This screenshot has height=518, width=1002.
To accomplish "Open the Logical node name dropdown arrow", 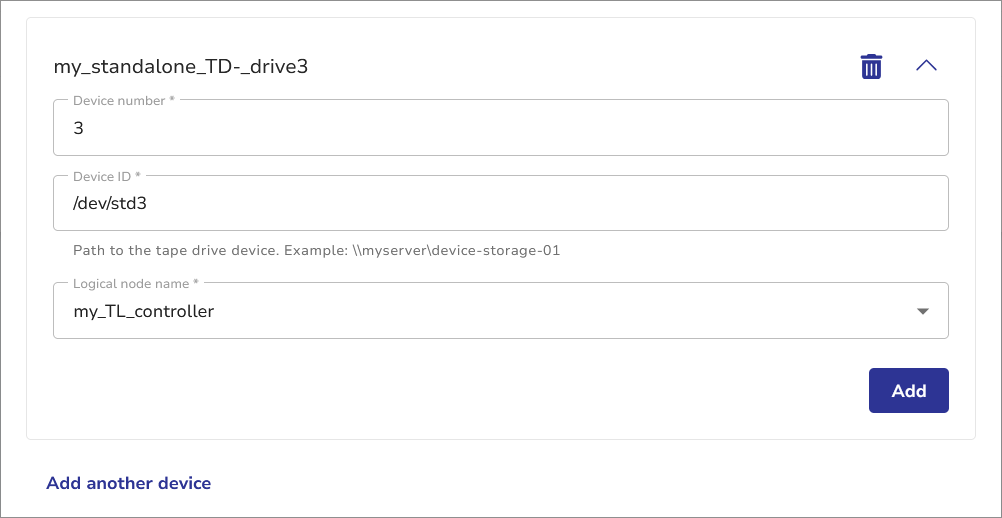I will coord(923,311).
